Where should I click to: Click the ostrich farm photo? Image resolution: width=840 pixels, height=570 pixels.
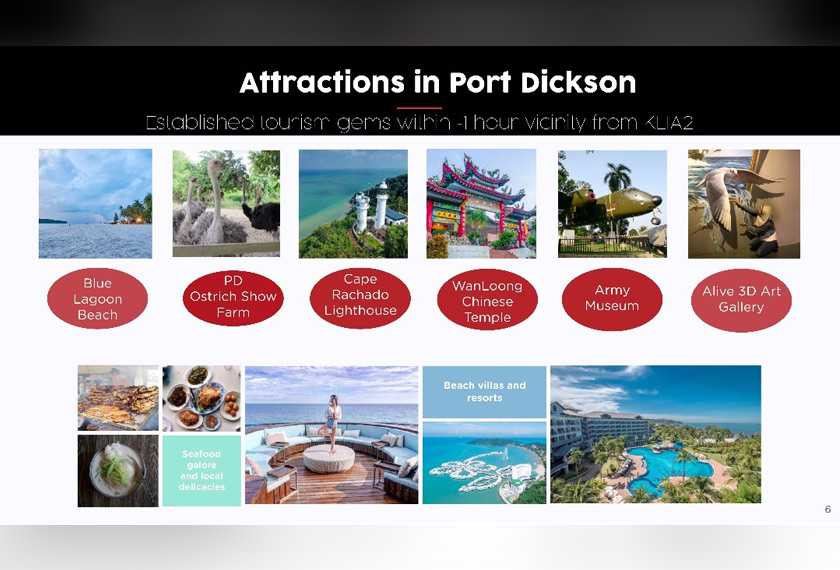(226, 203)
